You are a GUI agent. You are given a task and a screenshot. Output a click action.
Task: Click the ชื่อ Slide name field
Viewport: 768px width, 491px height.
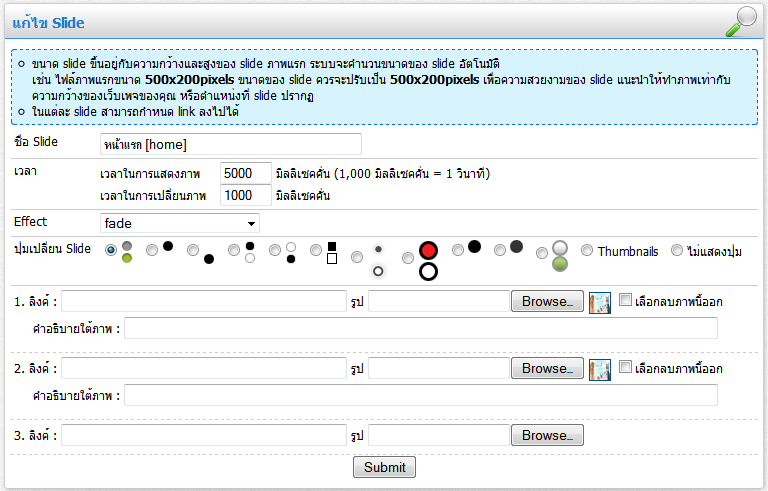[x=230, y=145]
